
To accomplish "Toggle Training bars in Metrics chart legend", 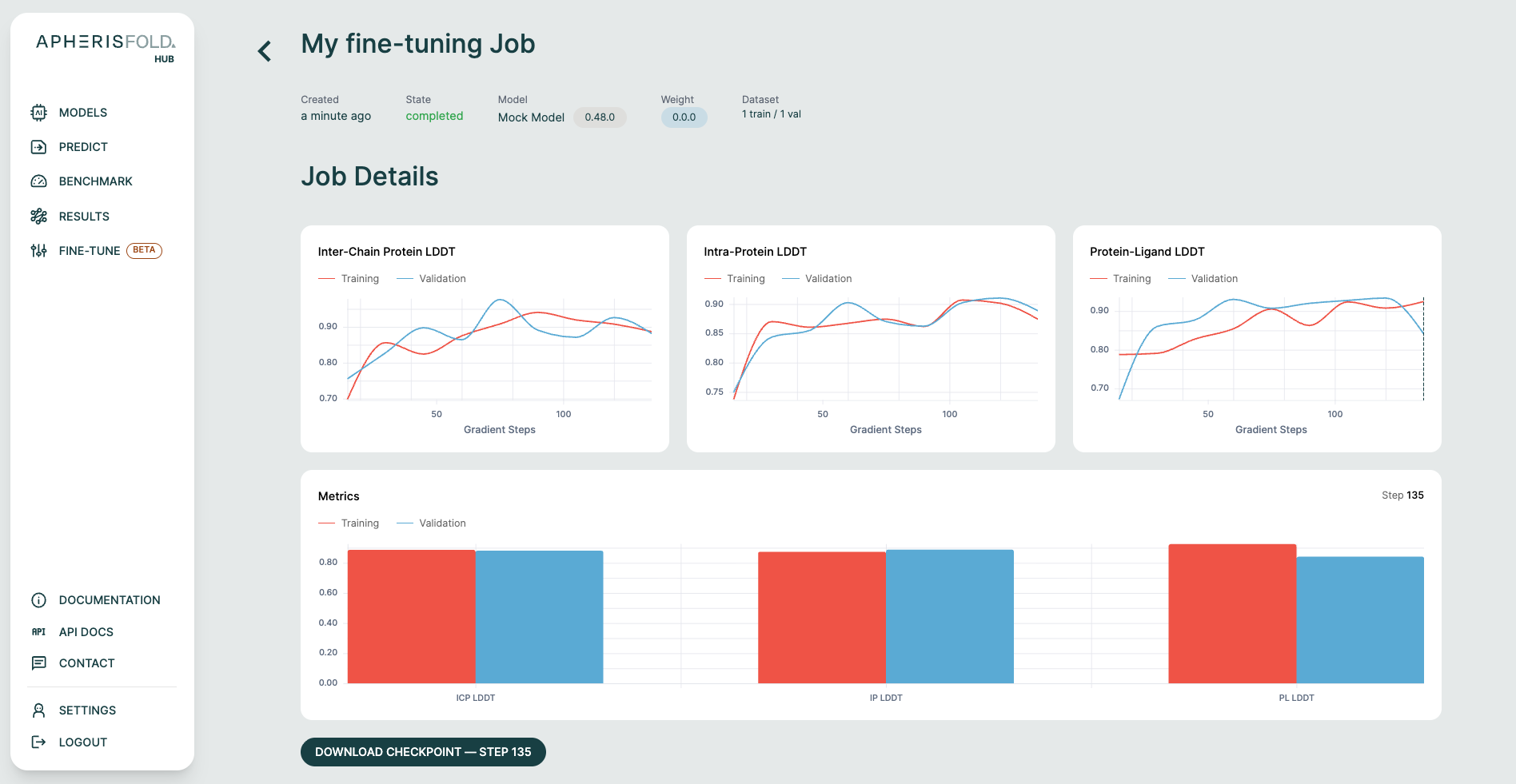I will 349,523.
